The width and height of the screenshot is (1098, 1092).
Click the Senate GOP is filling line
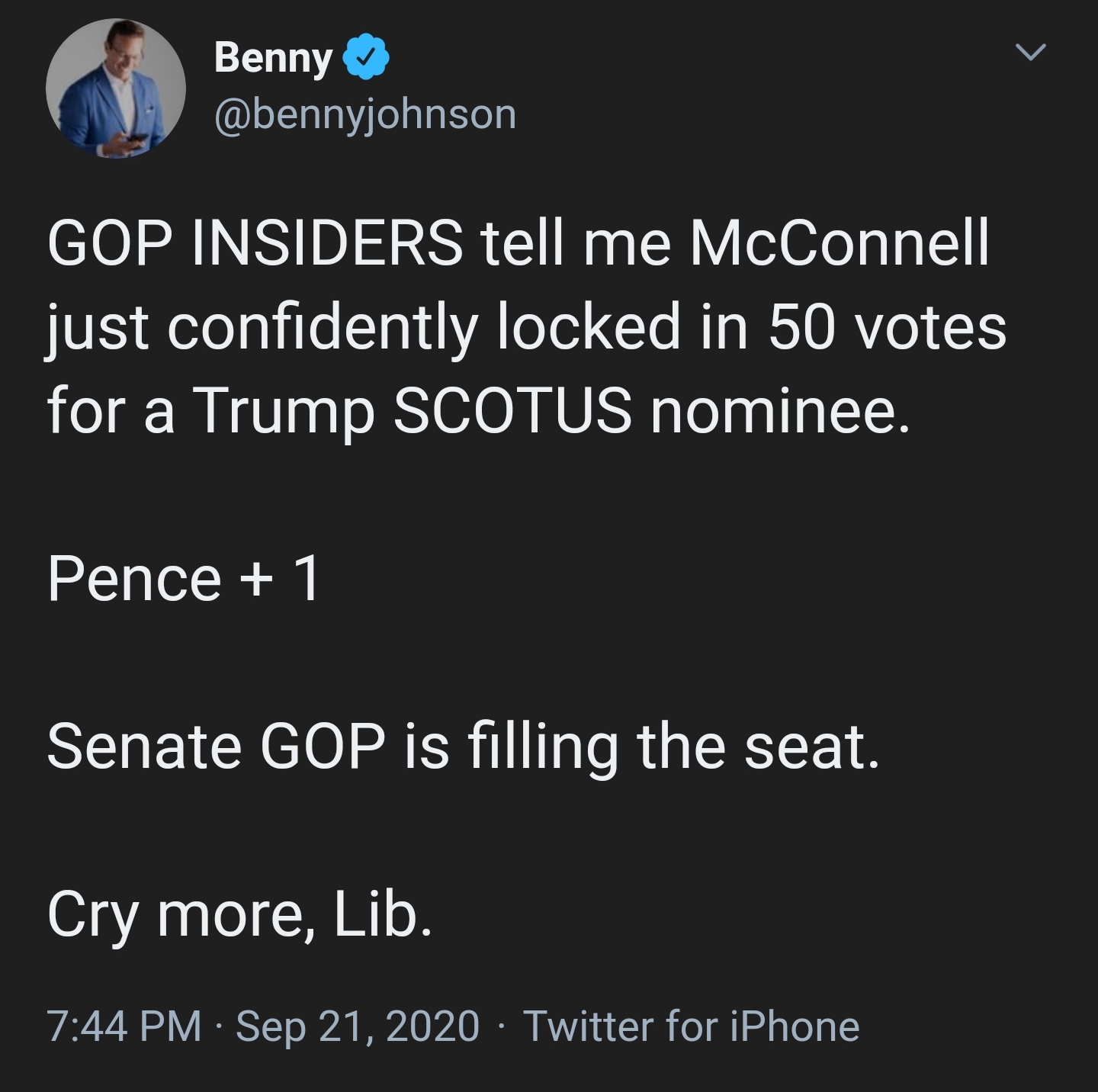pyautogui.click(x=464, y=747)
